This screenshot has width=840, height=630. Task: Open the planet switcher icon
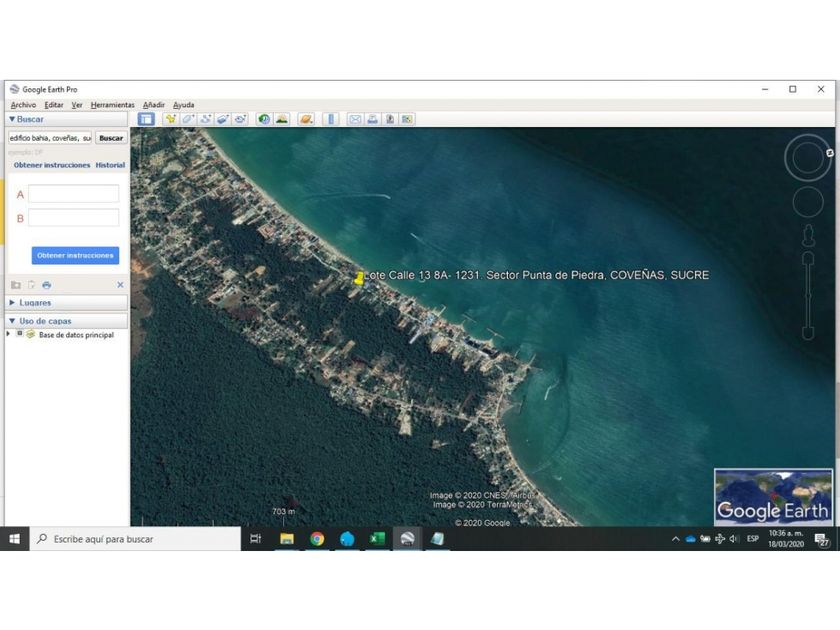point(306,119)
